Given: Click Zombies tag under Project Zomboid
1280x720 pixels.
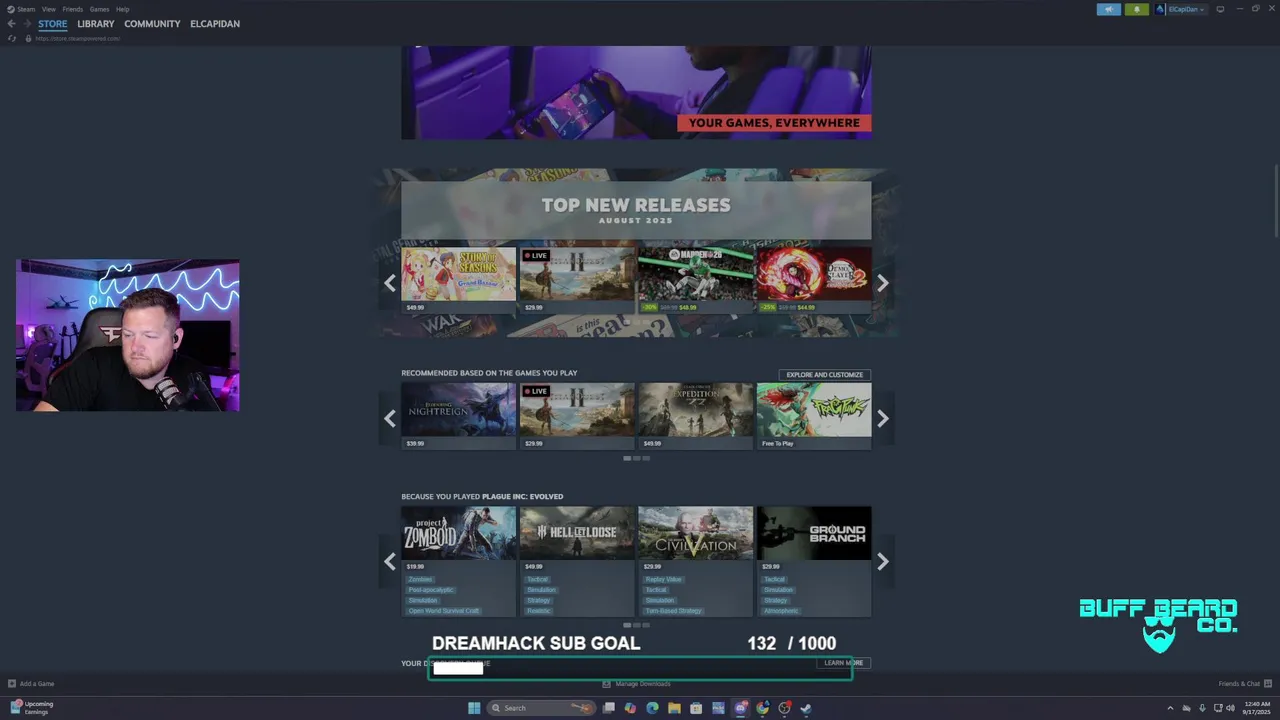Looking at the screenshot, I should [x=421, y=579].
